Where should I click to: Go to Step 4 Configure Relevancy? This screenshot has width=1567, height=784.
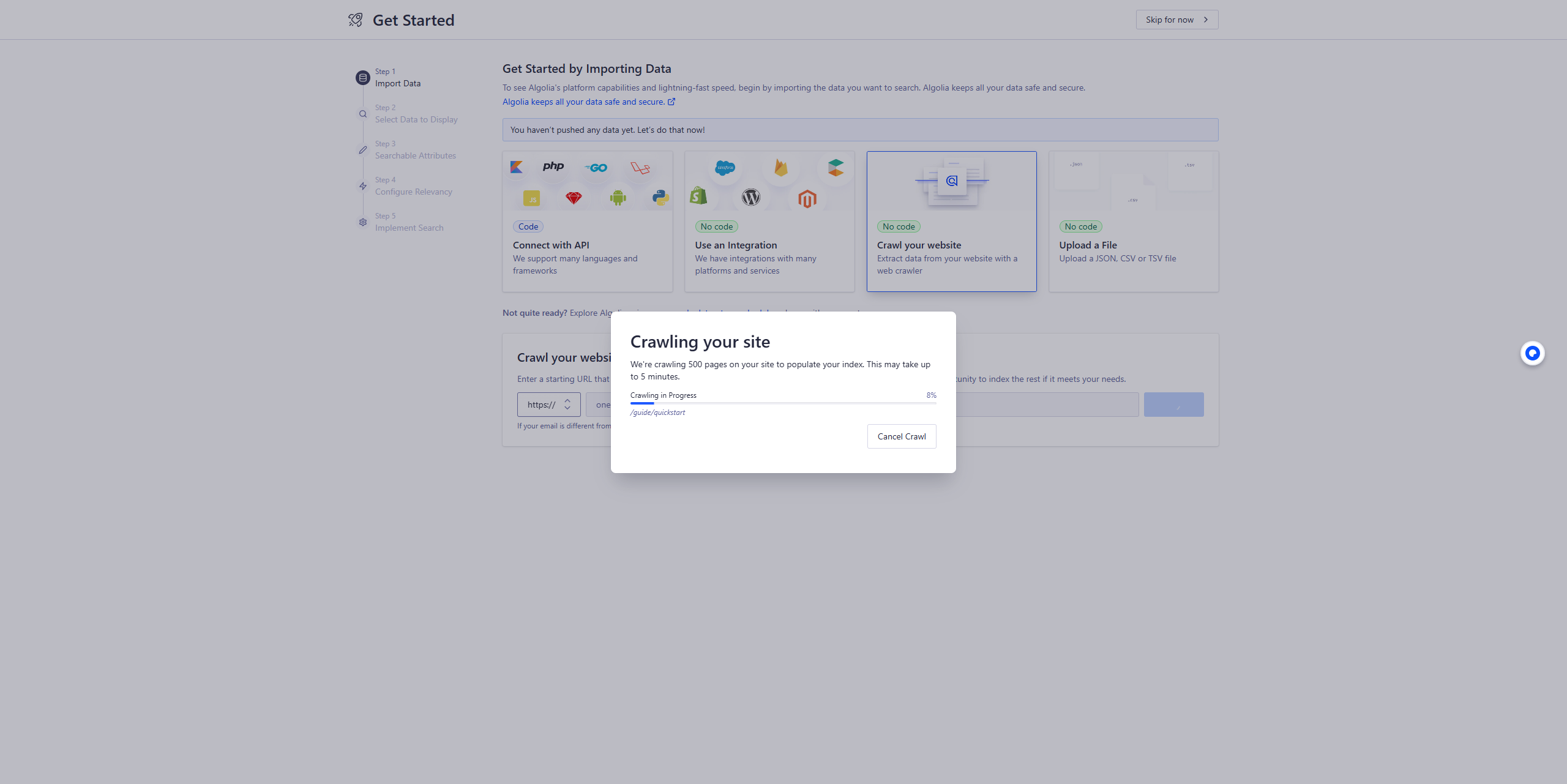pos(414,186)
